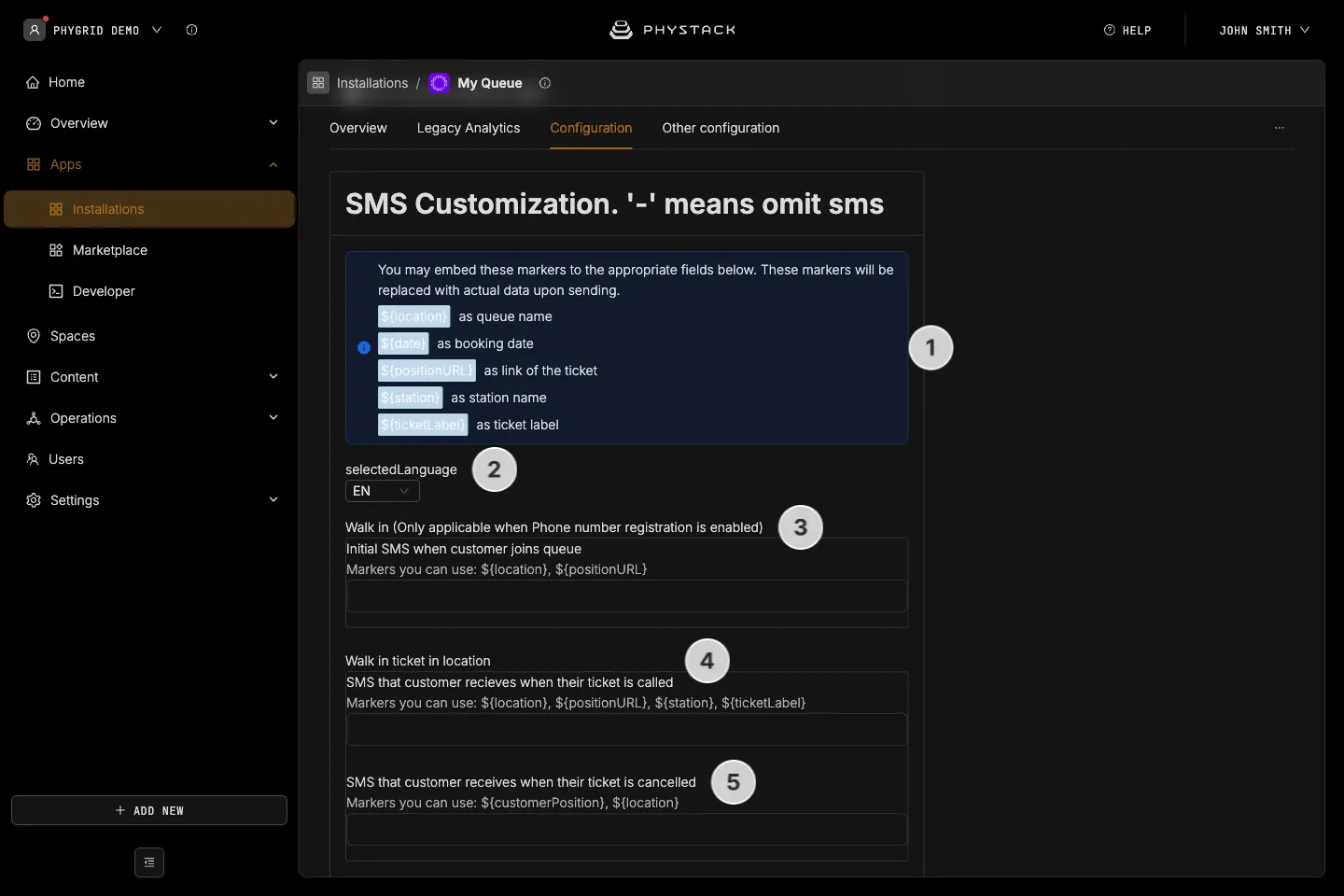Open the Other configuration tab
The image size is (1344, 896).
coord(721,128)
